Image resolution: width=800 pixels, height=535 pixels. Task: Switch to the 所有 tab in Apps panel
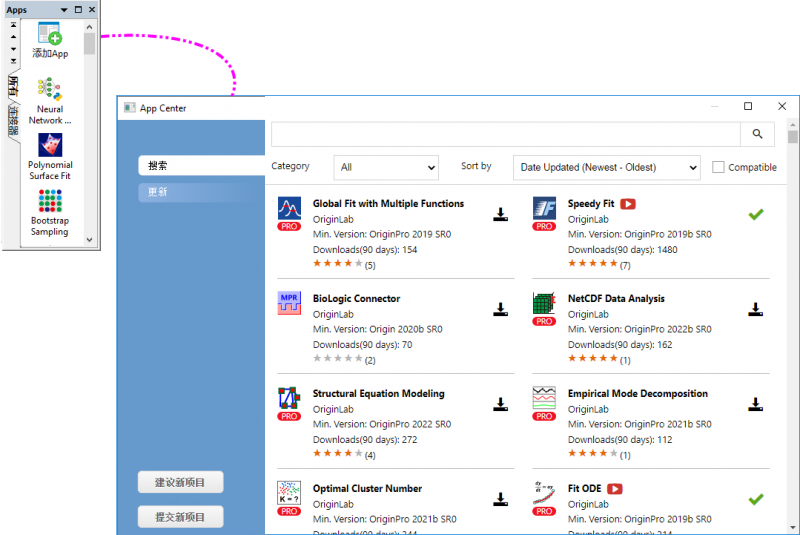click(13, 87)
